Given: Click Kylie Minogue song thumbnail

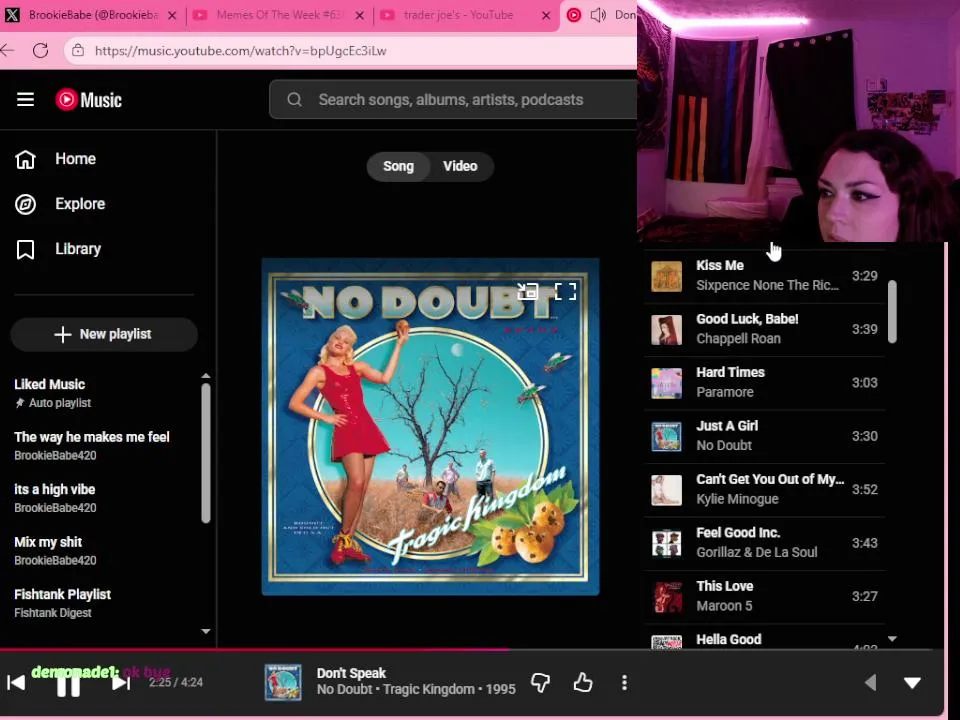Looking at the screenshot, I should click(x=666, y=490).
